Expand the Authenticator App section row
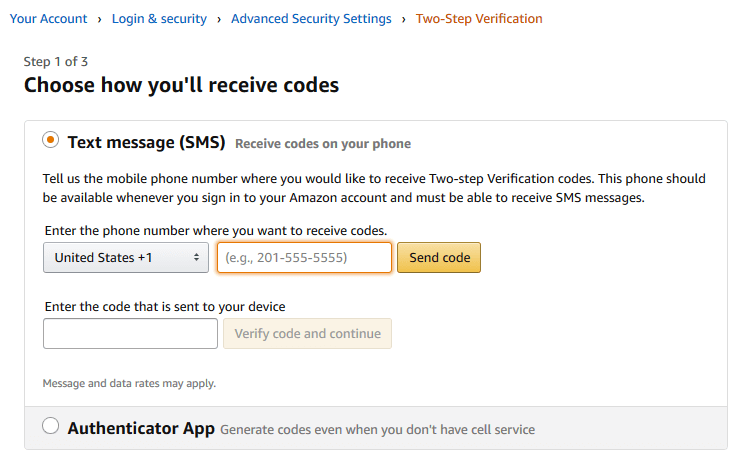 point(376,428)
